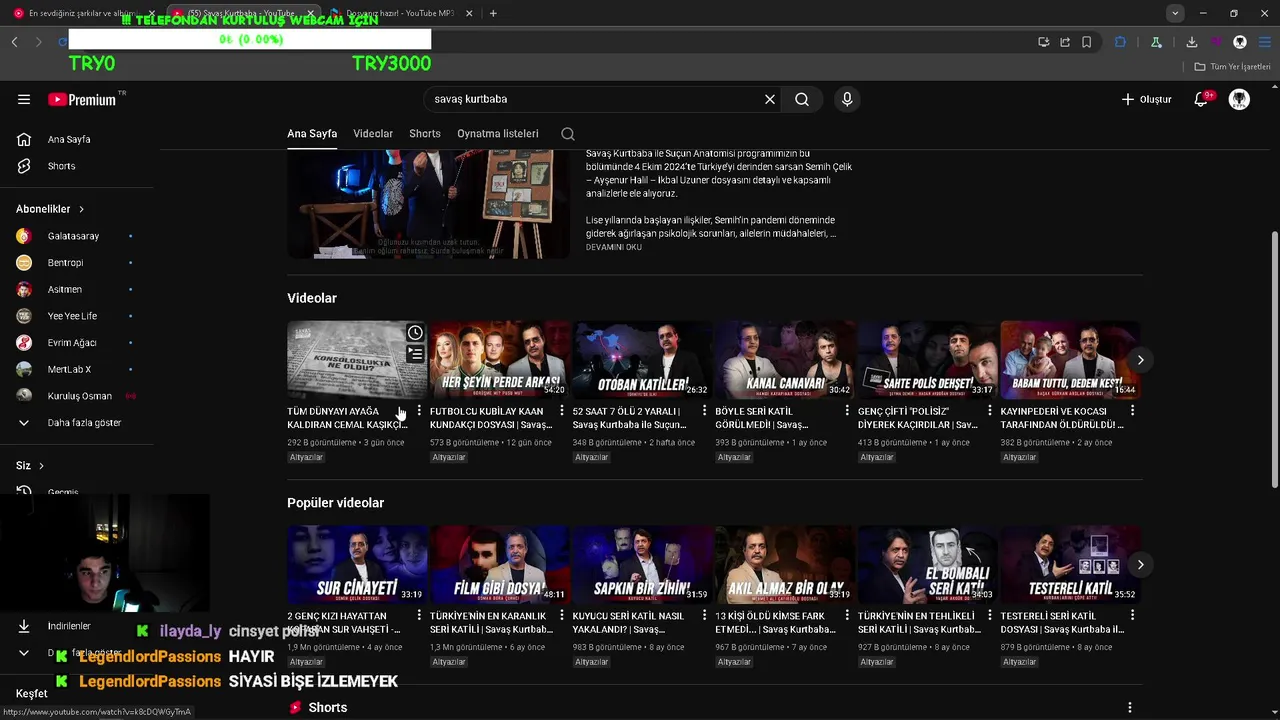Image resolution: width=1280 pixels, height=720 pixels.
Task: Open the YouTube hamburger guide menu
Action: 24,99
